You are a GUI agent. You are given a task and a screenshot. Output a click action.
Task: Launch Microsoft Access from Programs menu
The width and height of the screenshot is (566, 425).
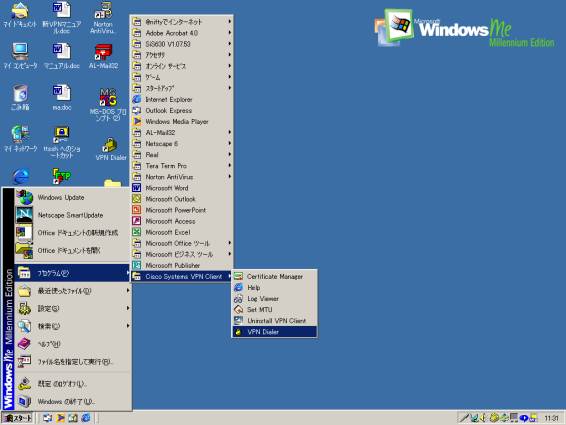[x=182, y=221]
